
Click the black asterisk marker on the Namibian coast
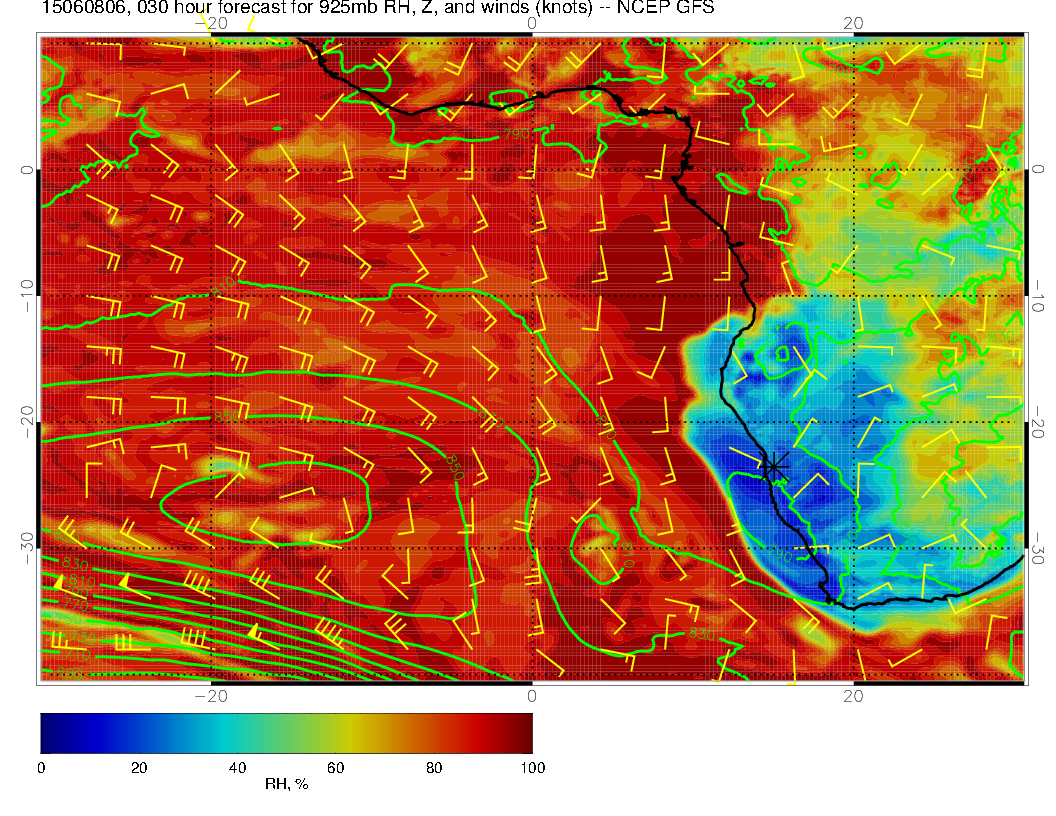pyautogui.click(x=775, y=467)
